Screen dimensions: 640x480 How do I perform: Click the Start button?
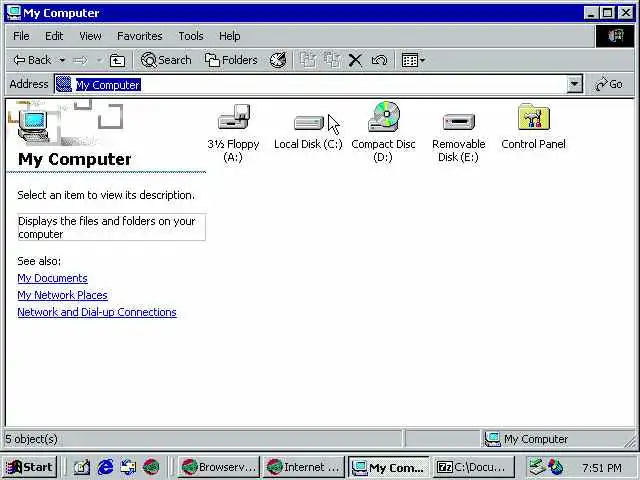29,467
